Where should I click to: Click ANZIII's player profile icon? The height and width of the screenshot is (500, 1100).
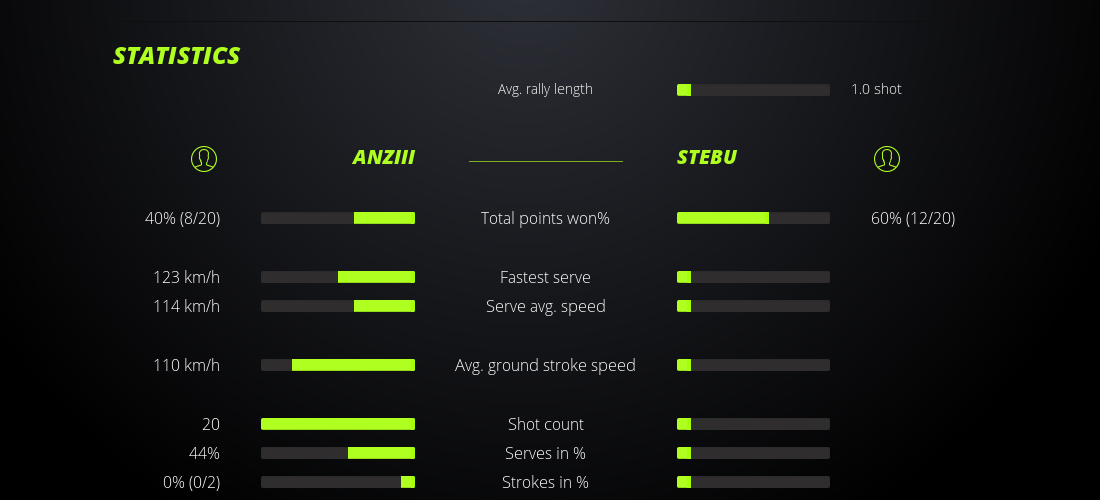tap(203, 158)
